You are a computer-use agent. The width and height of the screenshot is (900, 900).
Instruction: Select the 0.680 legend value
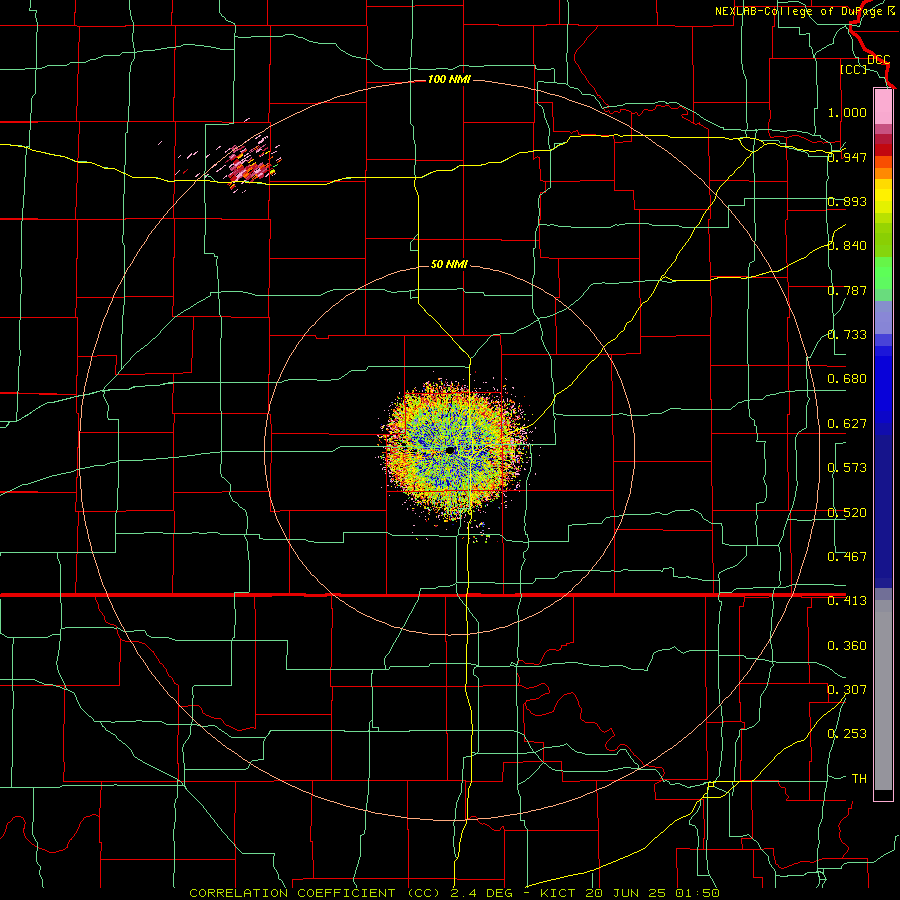847,379
